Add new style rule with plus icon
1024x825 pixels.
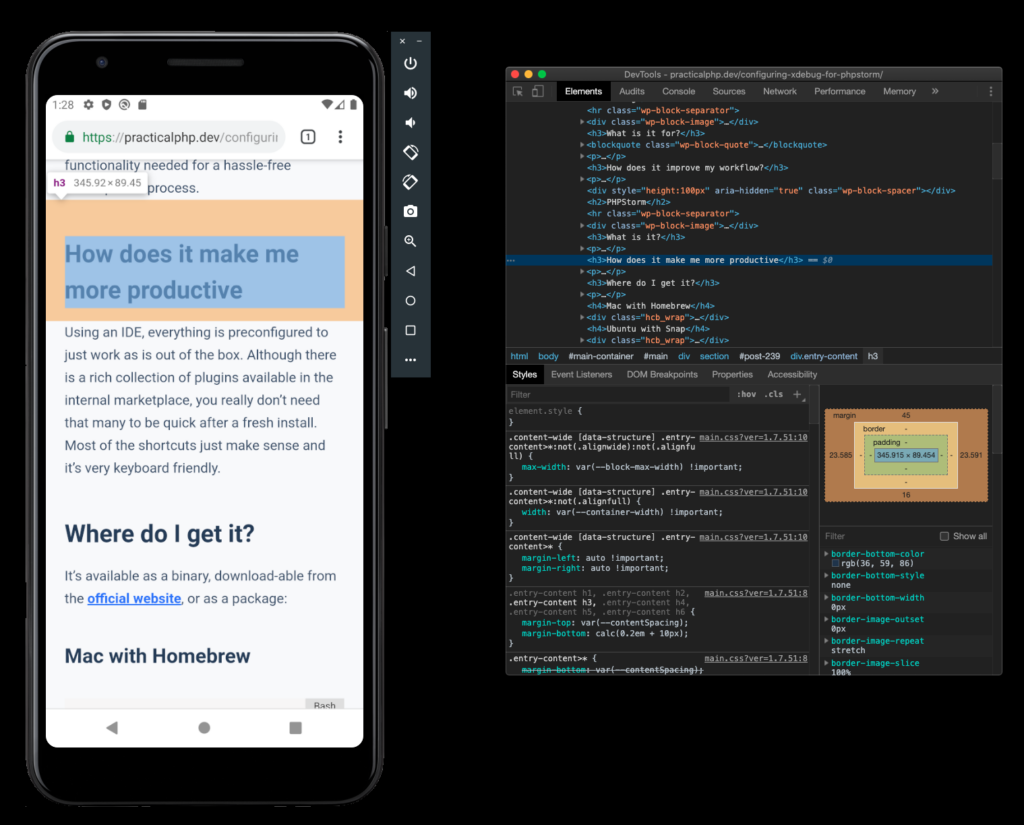tap(797, 394)
